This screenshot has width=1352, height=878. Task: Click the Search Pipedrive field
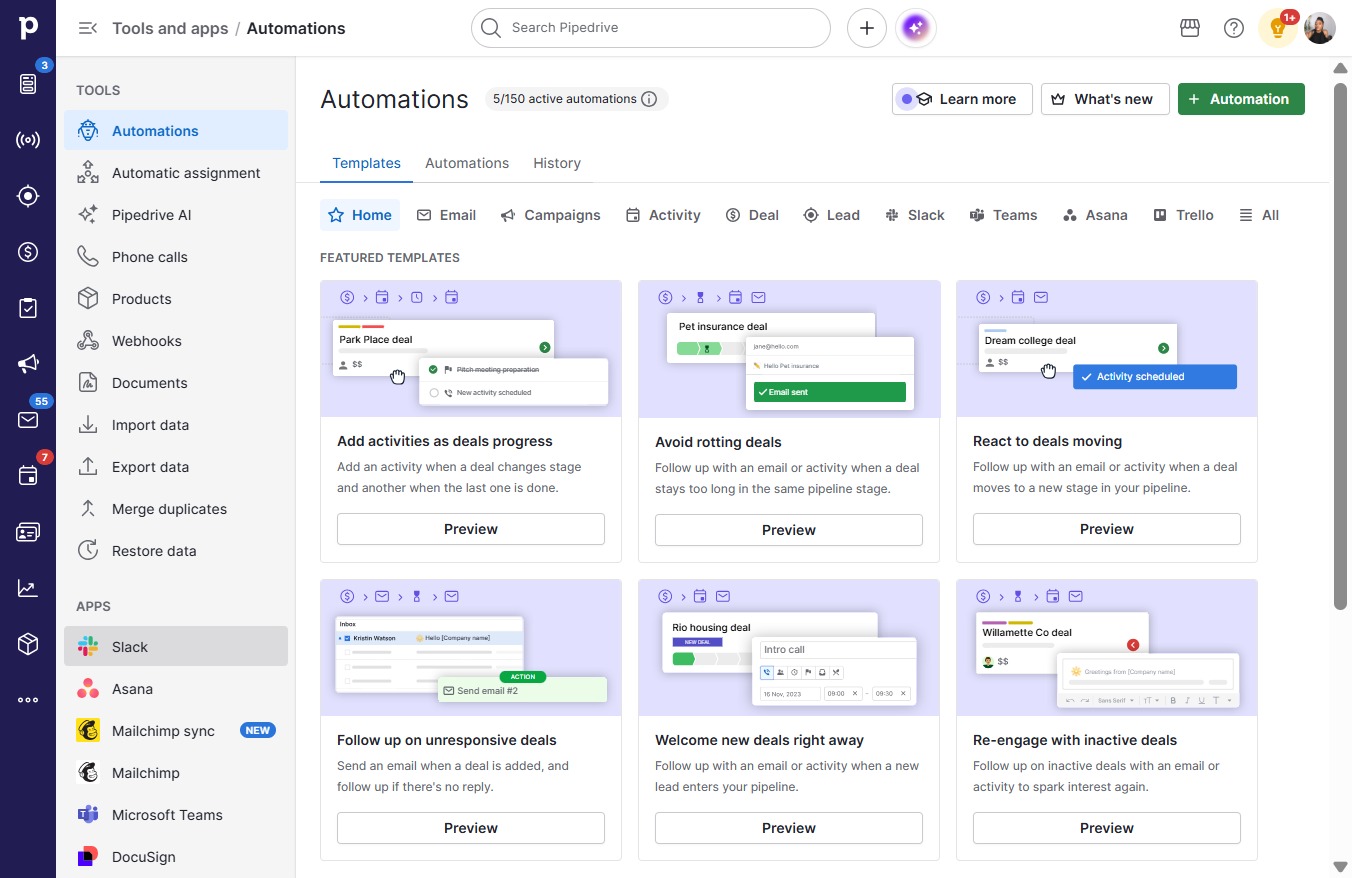pyautogui.click(x=651, y=28)
